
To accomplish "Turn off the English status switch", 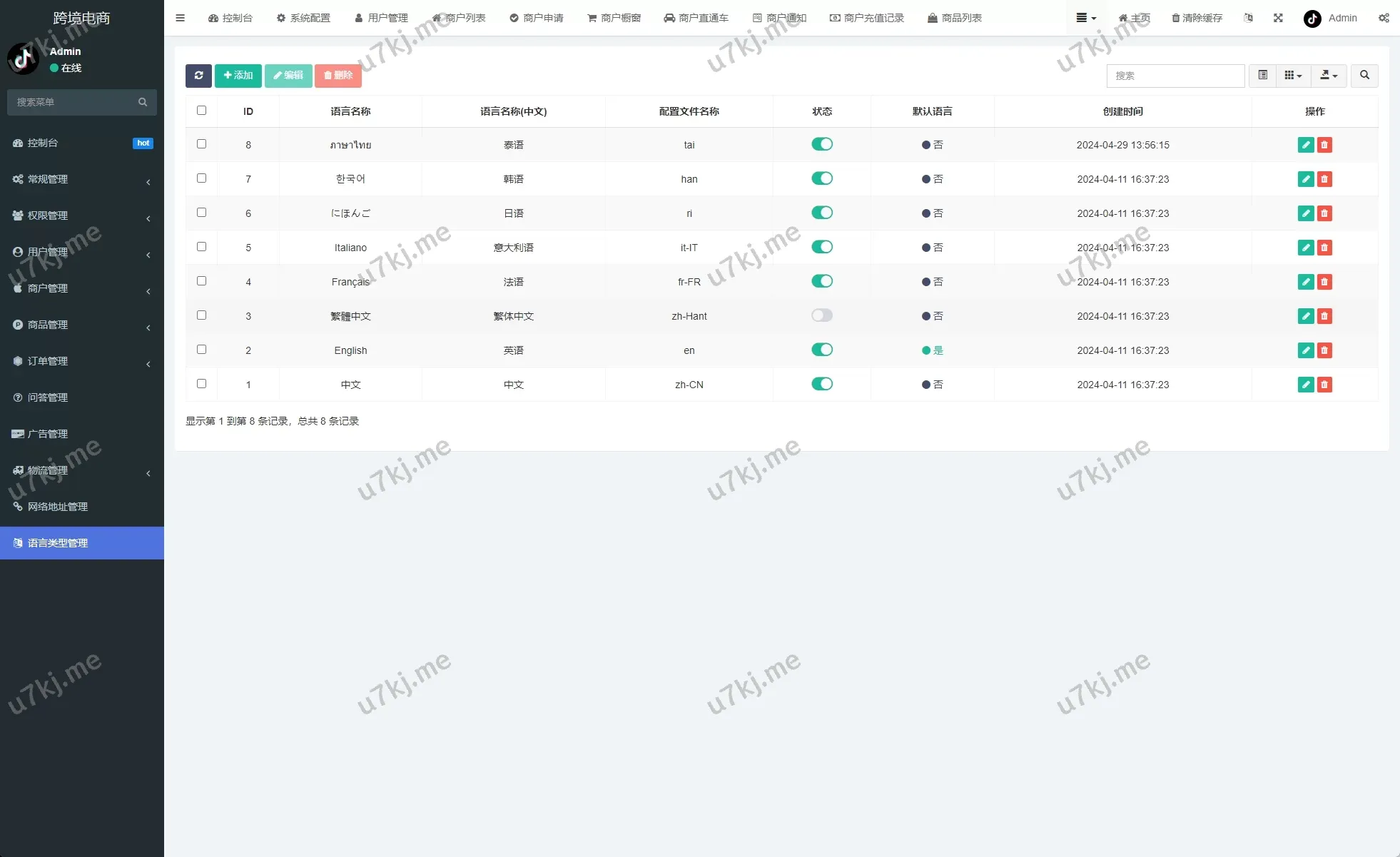I will pyautogui.click(x=821, y=350).
